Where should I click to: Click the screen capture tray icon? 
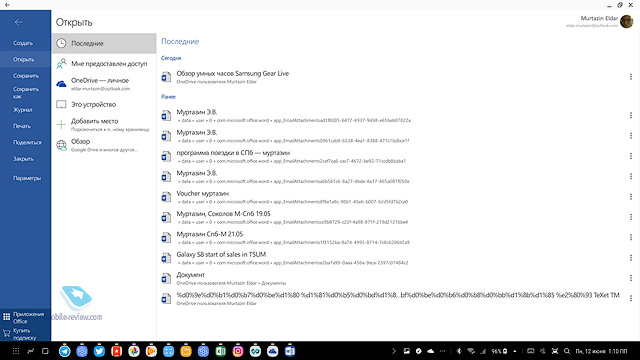pyautogui.click(x=555, y=351)
